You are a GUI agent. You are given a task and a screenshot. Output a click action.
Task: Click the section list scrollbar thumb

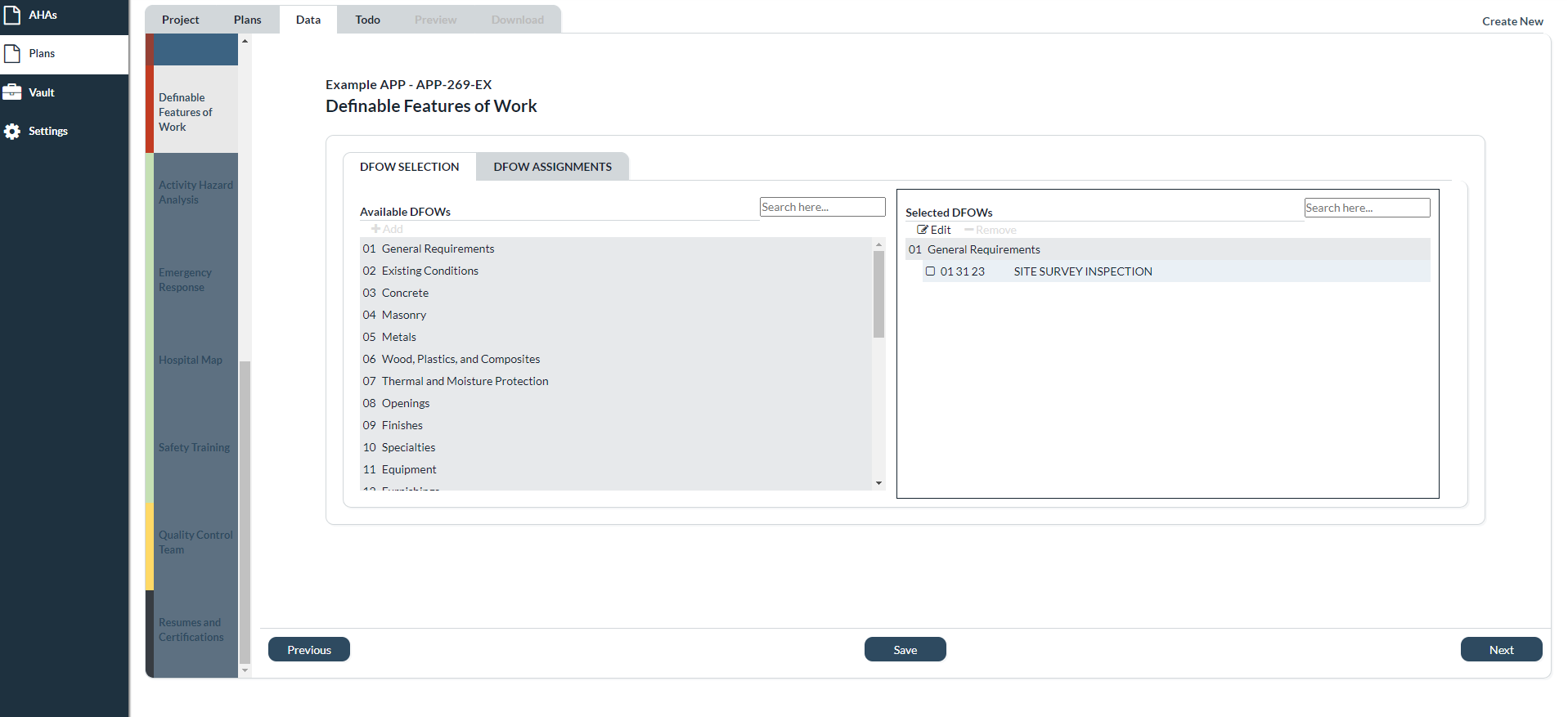tap(245, 513)
